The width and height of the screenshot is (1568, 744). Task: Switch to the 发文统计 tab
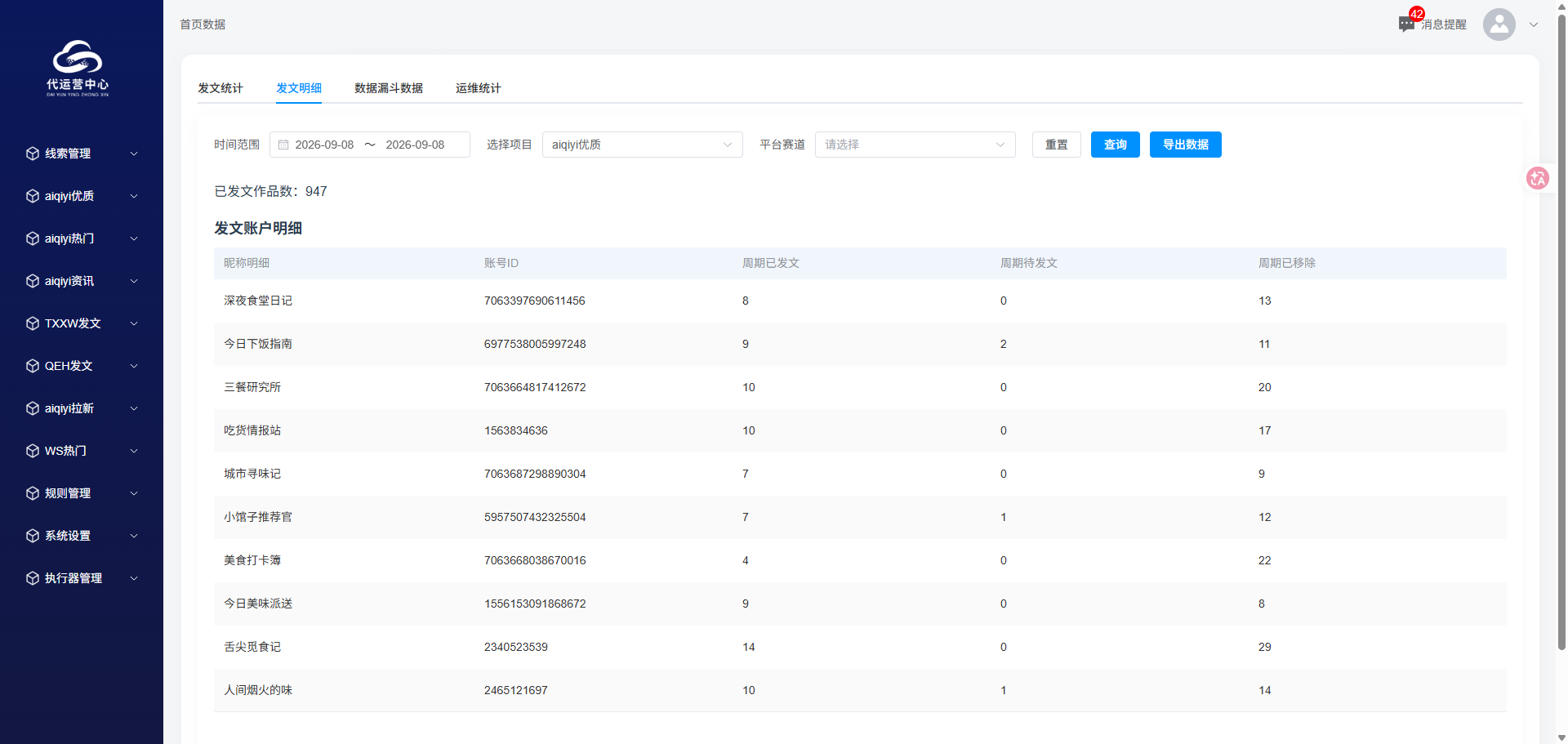(220, 88)
